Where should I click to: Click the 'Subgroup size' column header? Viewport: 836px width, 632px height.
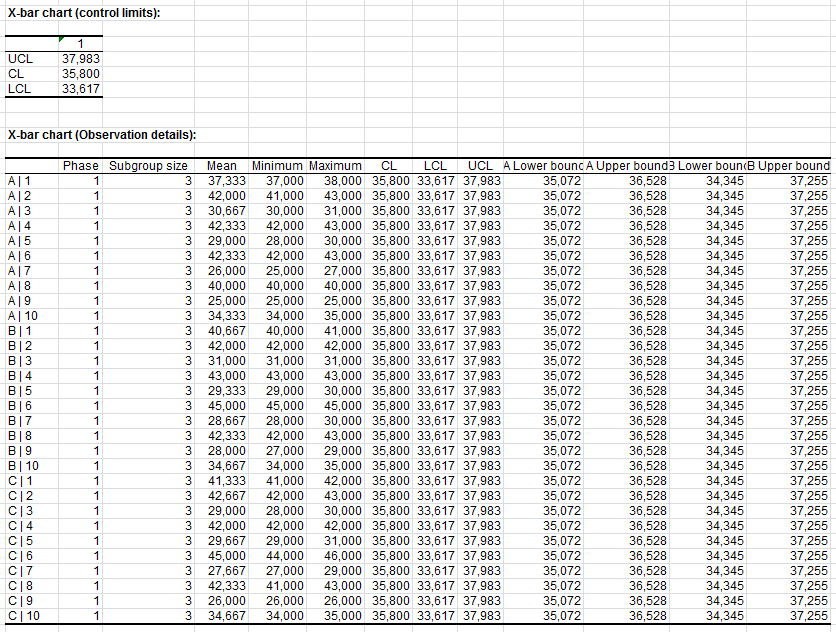148,165
